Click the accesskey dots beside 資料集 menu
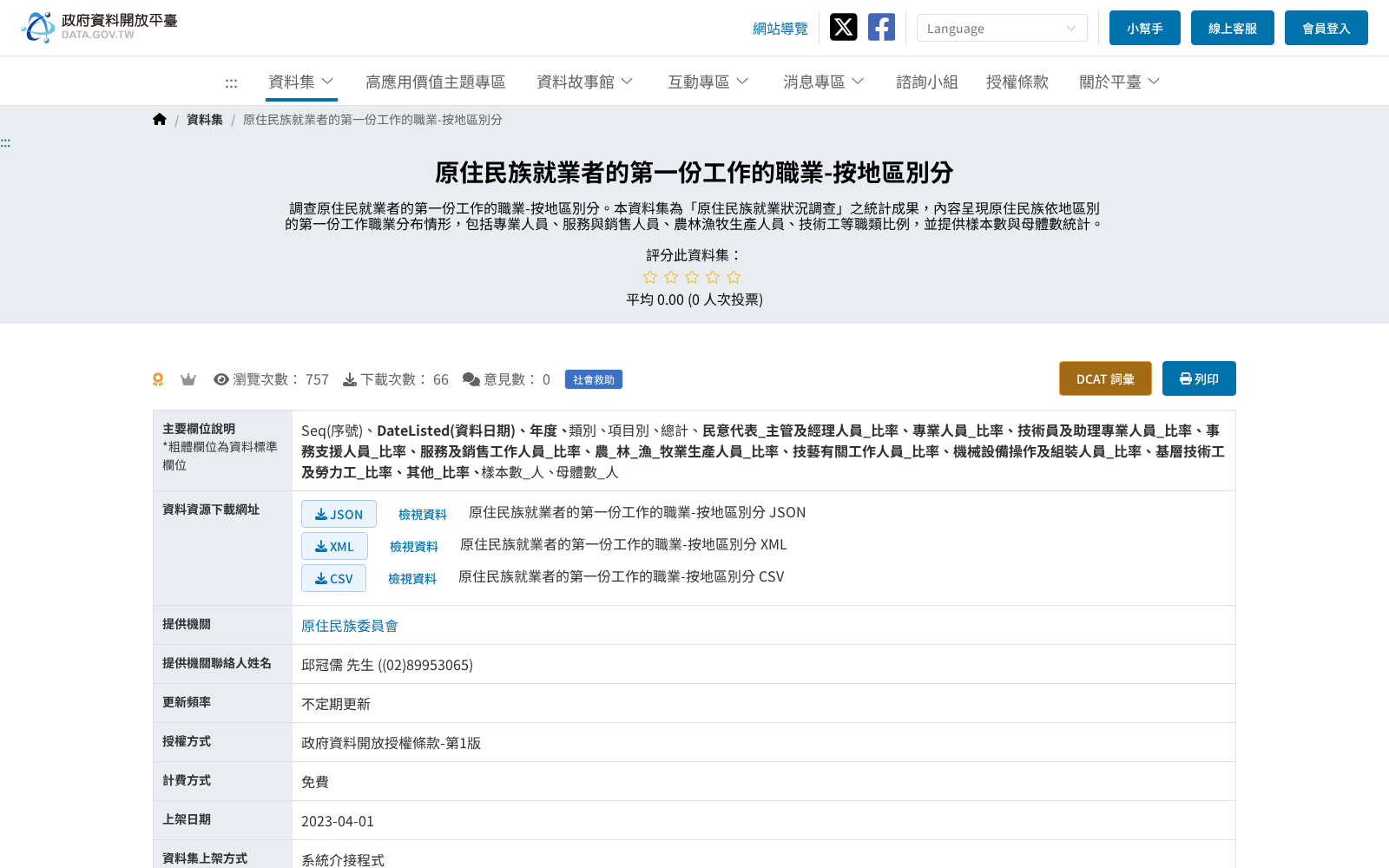The width and height of the screenshot is (1389, 868). tap(231, 83)
